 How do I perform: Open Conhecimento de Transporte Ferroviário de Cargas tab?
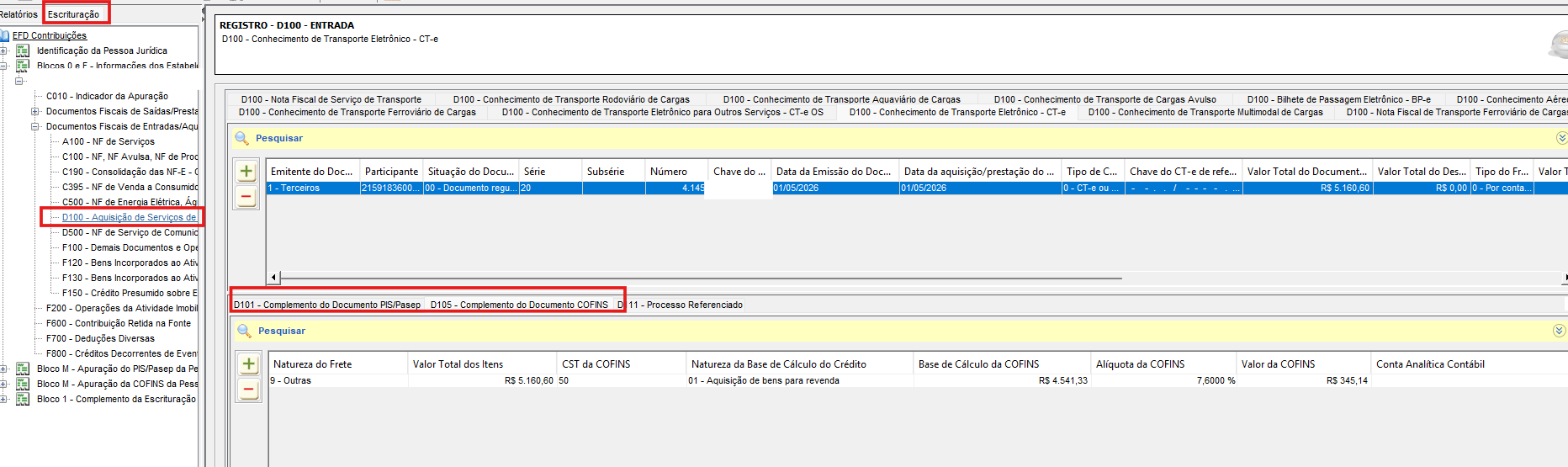[357, 112]
